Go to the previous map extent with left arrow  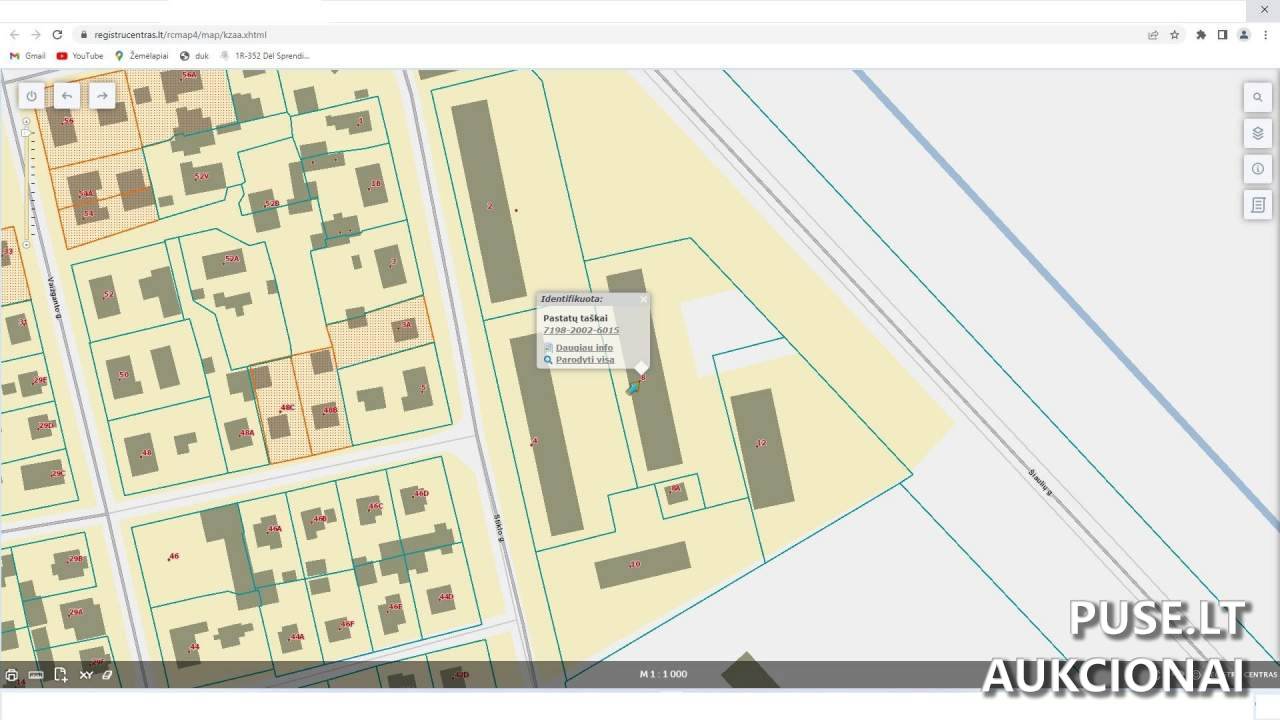tap(67, 96)
